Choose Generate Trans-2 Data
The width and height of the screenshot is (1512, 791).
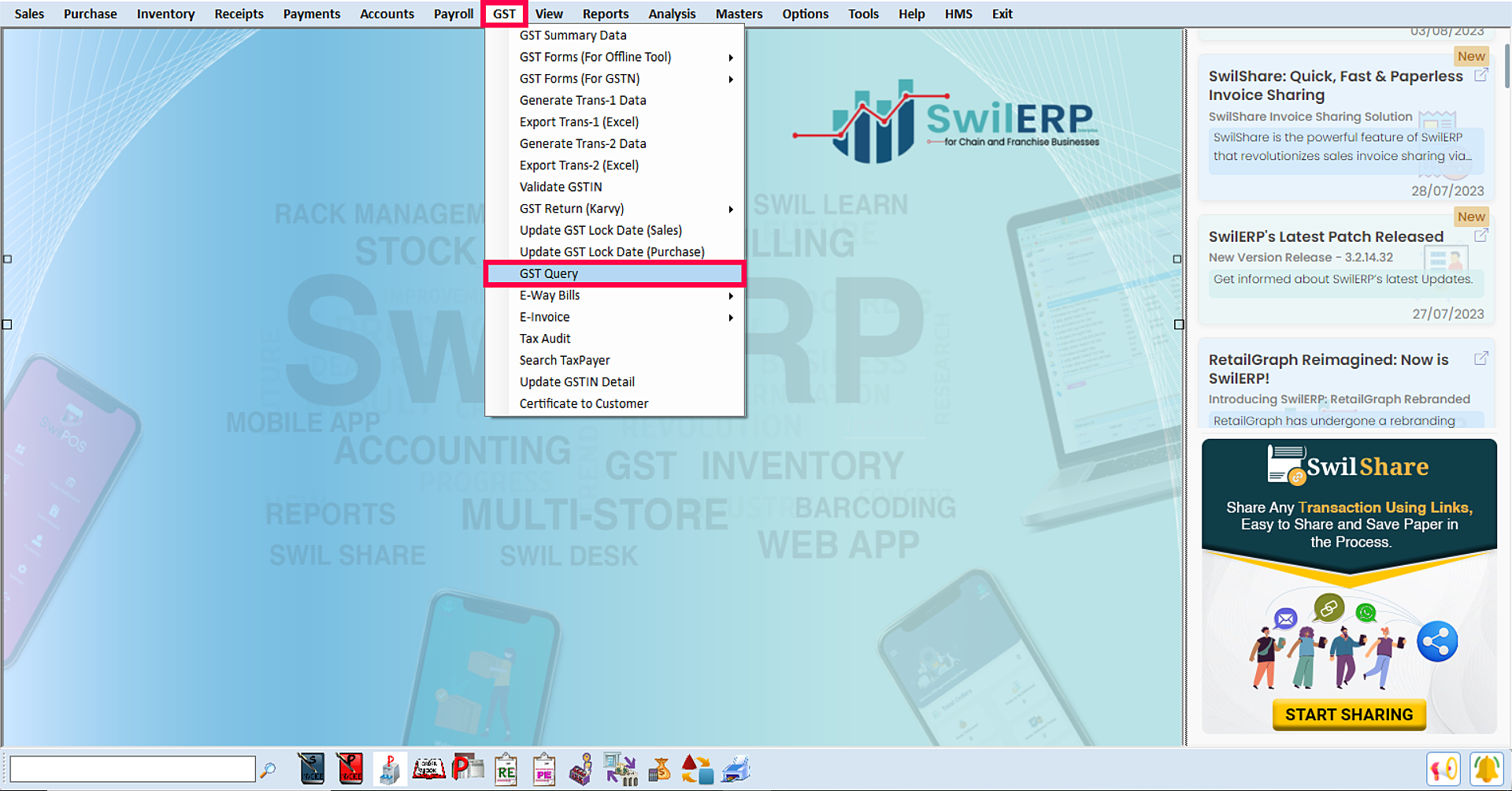(615, 143)
